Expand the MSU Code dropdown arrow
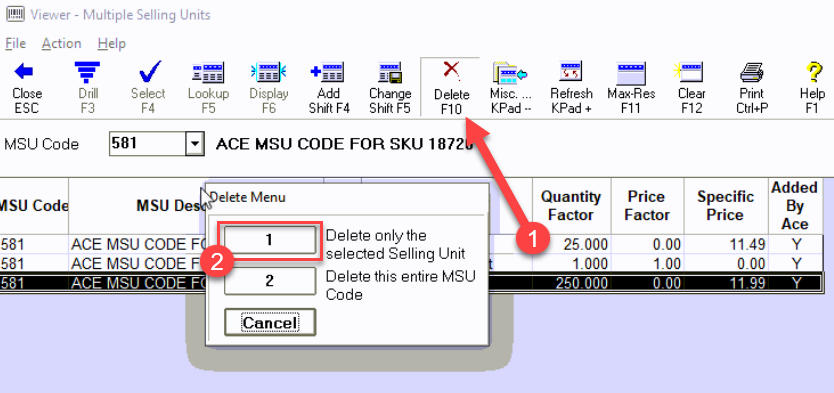This screenshot has height=393, width=834. [x=195, y=144]
